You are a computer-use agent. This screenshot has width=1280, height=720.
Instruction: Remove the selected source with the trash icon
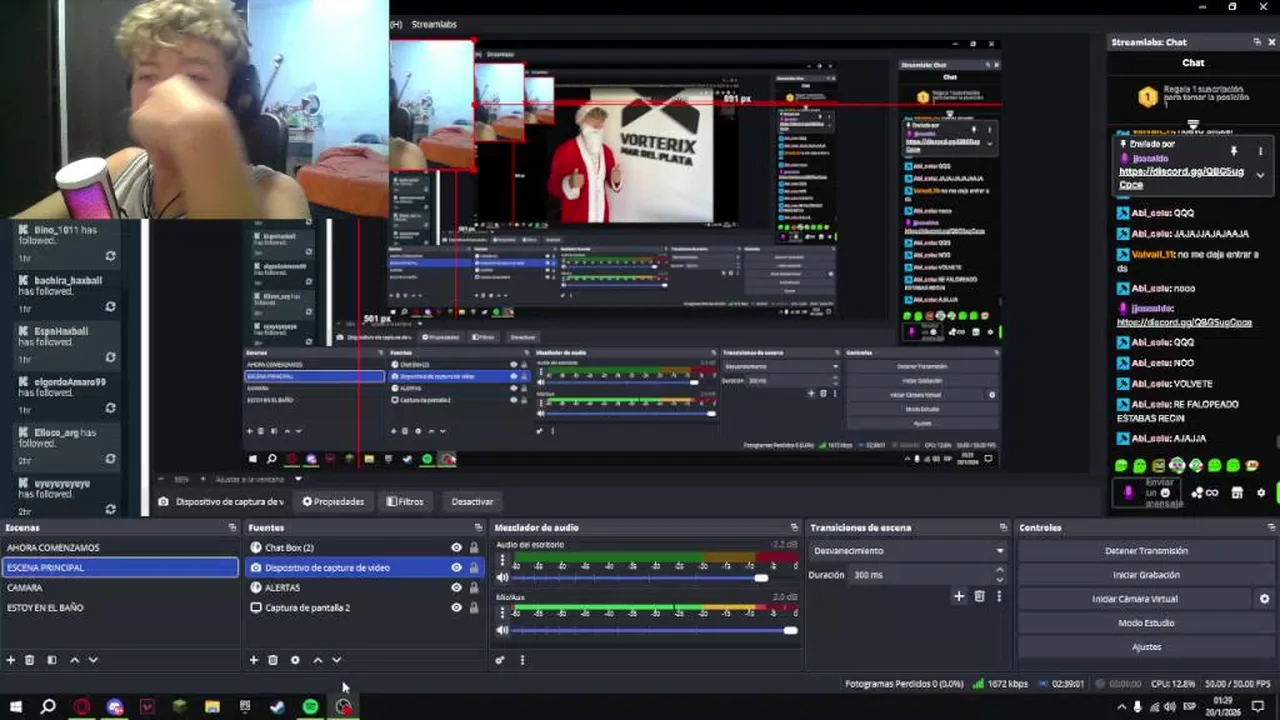273,660
